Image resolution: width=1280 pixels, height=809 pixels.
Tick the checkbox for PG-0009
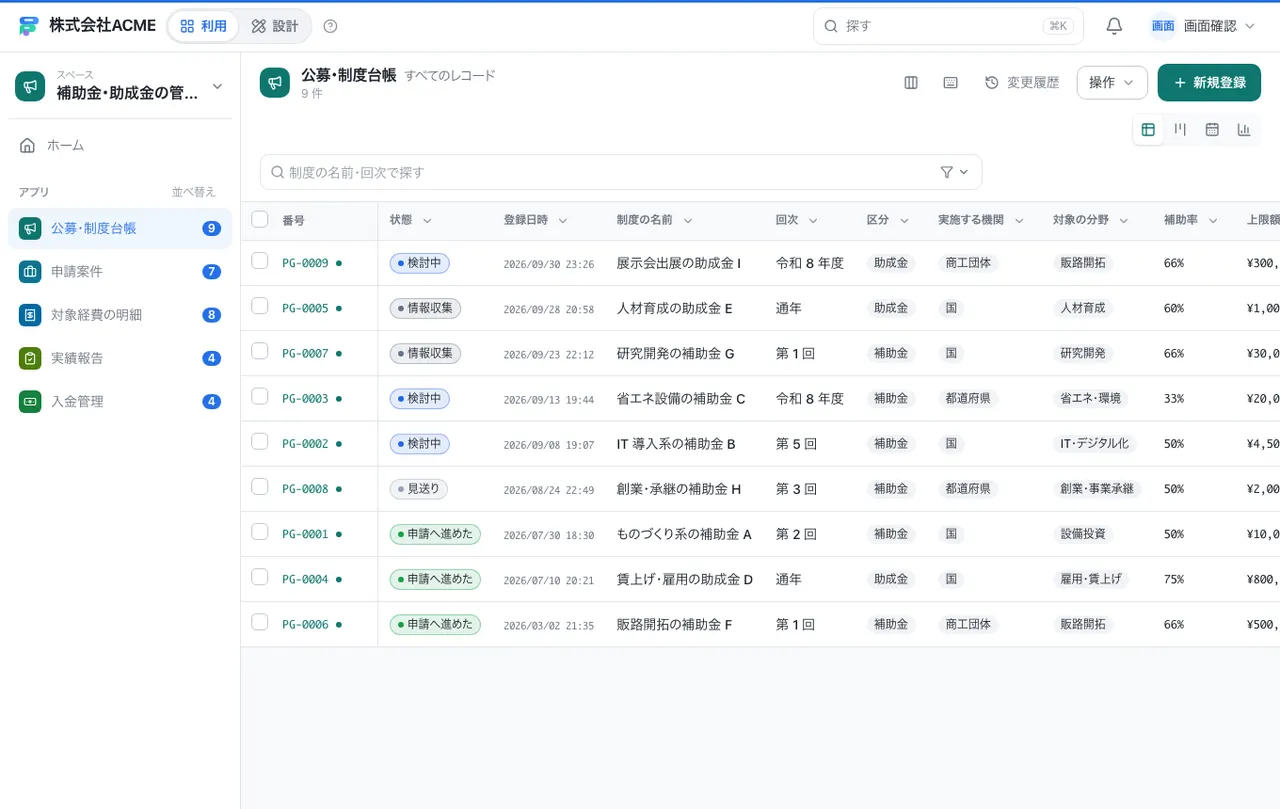(x=260, y=261)
